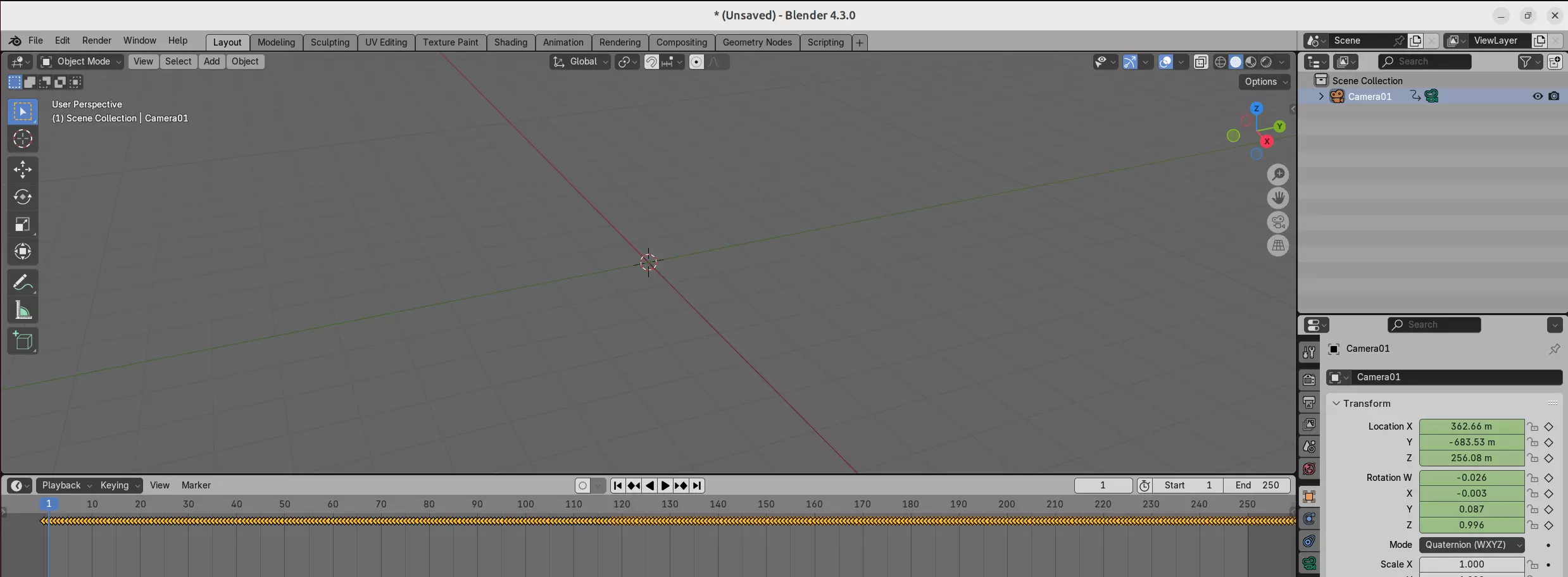Switch perspective/orthographic grid icon
1568x577 pixels.
click(1278, 245)
